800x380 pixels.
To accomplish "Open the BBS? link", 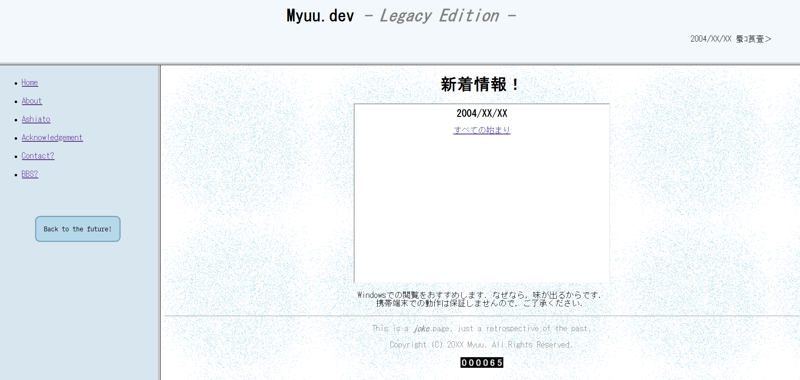I will pyautogui.click(x=30, y=174).
